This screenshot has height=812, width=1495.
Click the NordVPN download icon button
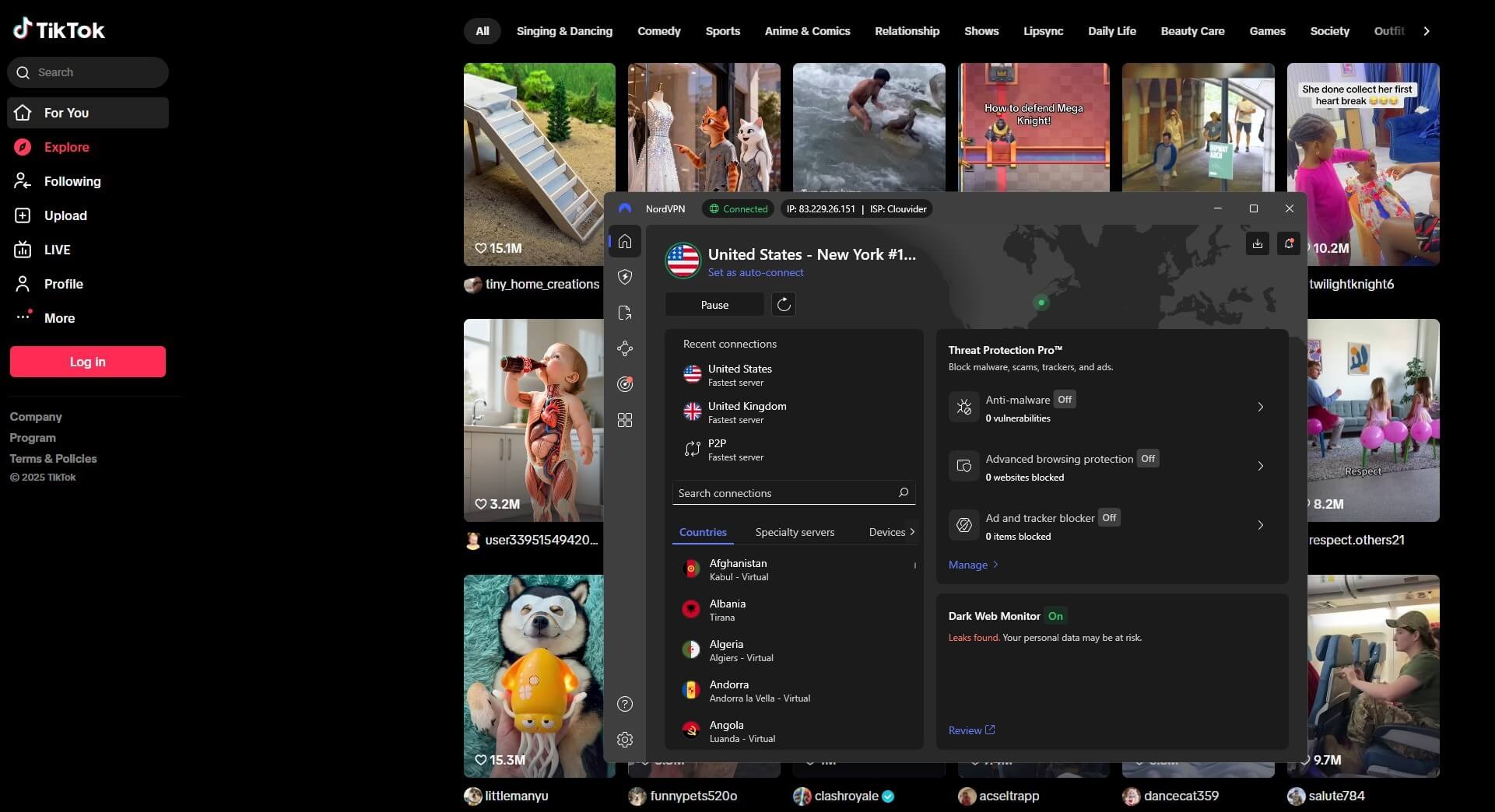[x=1258, y=243]
